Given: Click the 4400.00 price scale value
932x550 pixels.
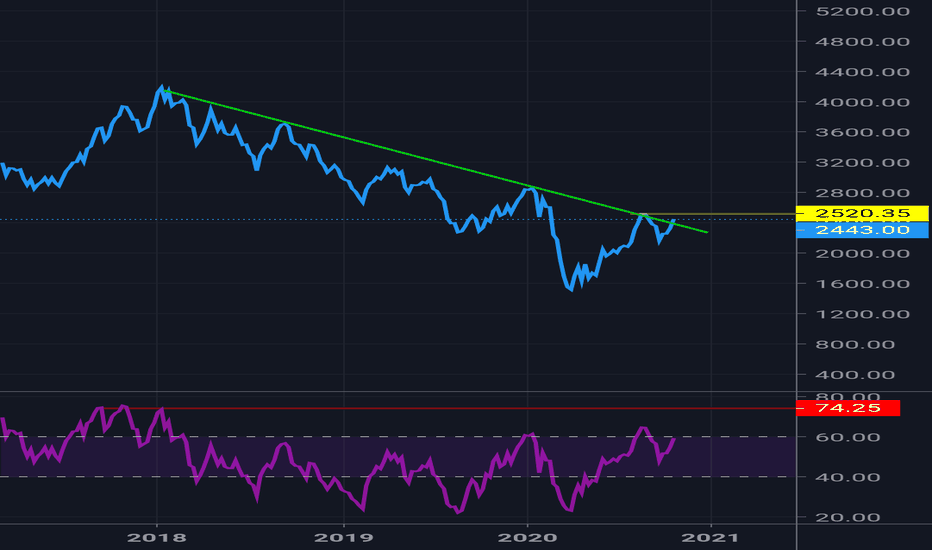Looking at the screenshot, I should tap(862, 72).
